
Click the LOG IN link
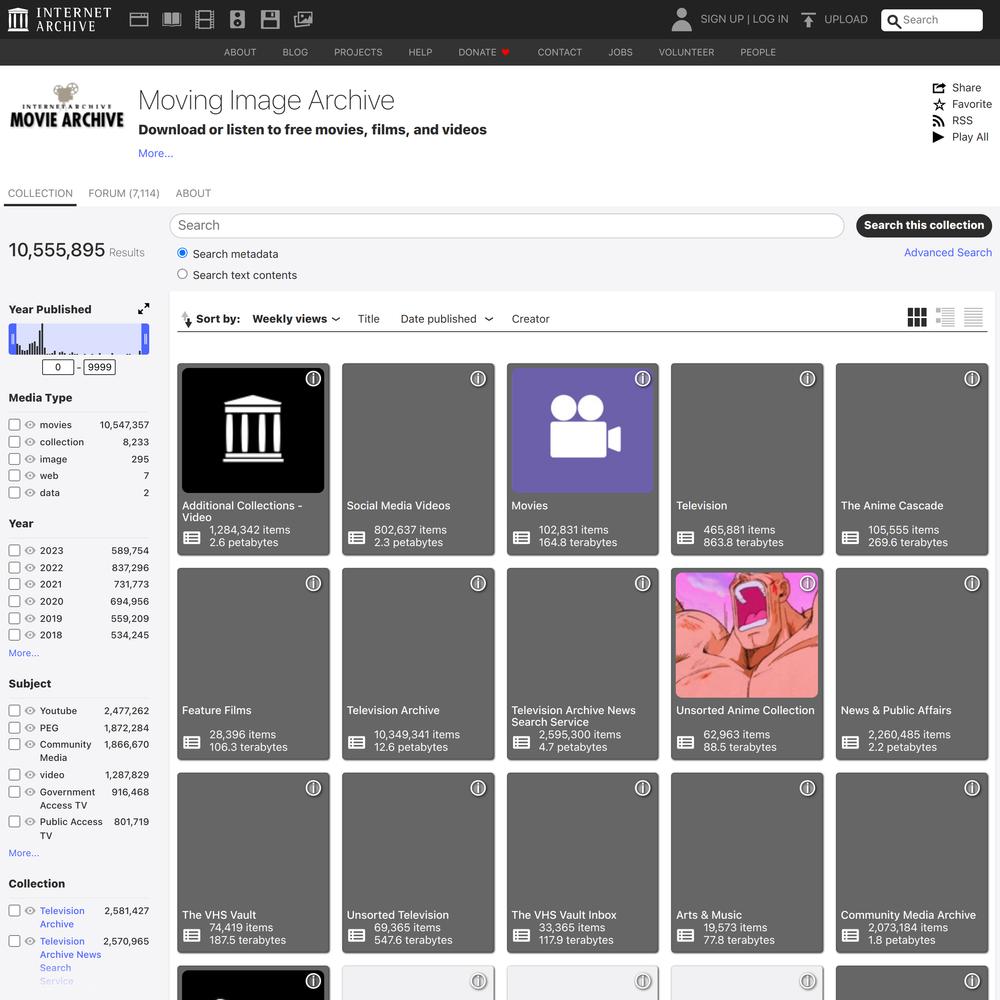pyautogui.click(x=770, y=19)
